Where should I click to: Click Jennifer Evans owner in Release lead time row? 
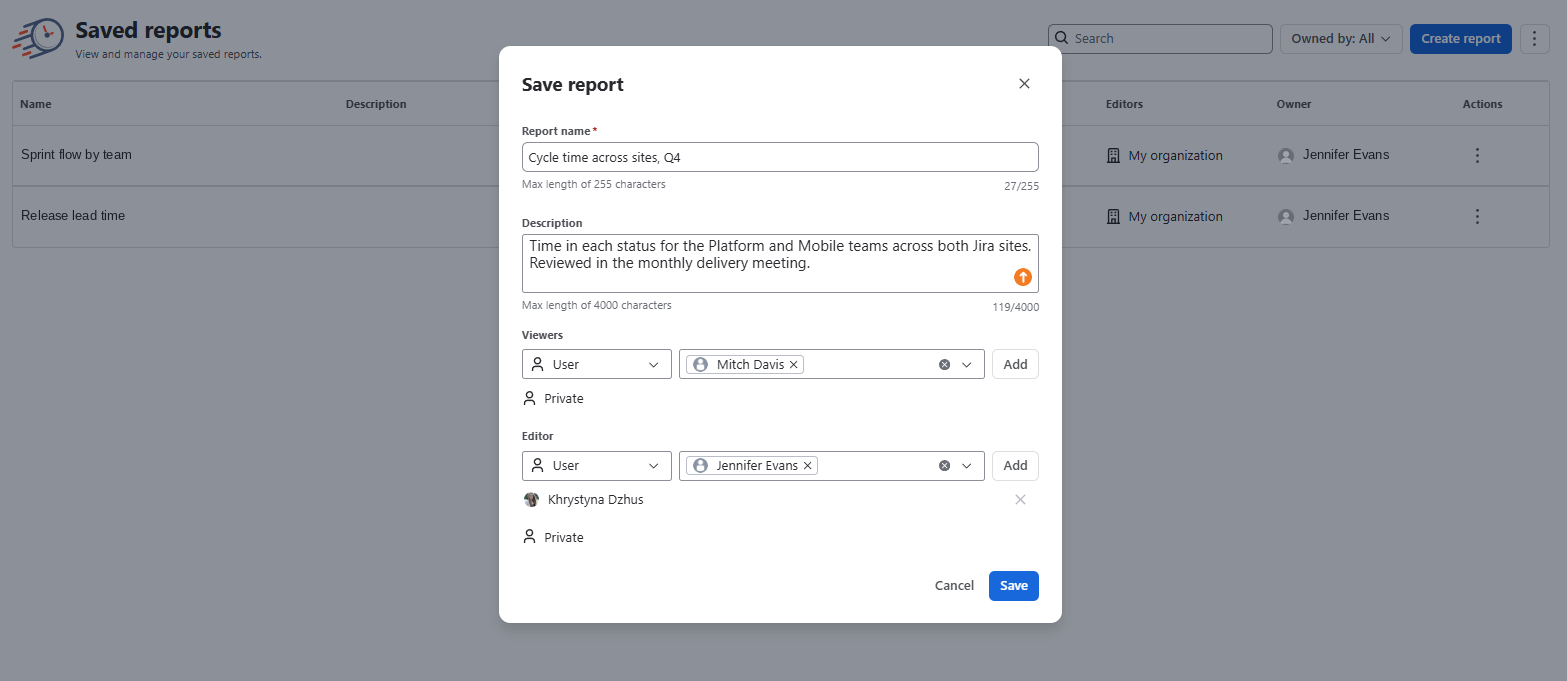point(1346,216)
